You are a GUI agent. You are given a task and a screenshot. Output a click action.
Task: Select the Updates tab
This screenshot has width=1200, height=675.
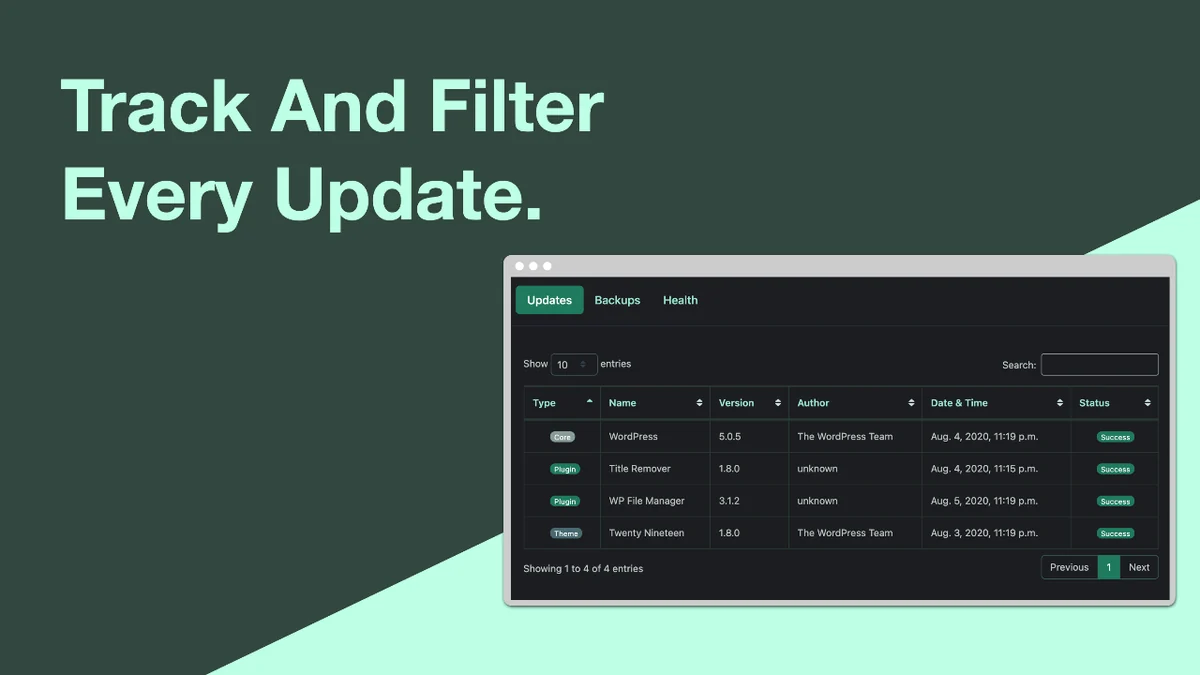coord(549,300)
